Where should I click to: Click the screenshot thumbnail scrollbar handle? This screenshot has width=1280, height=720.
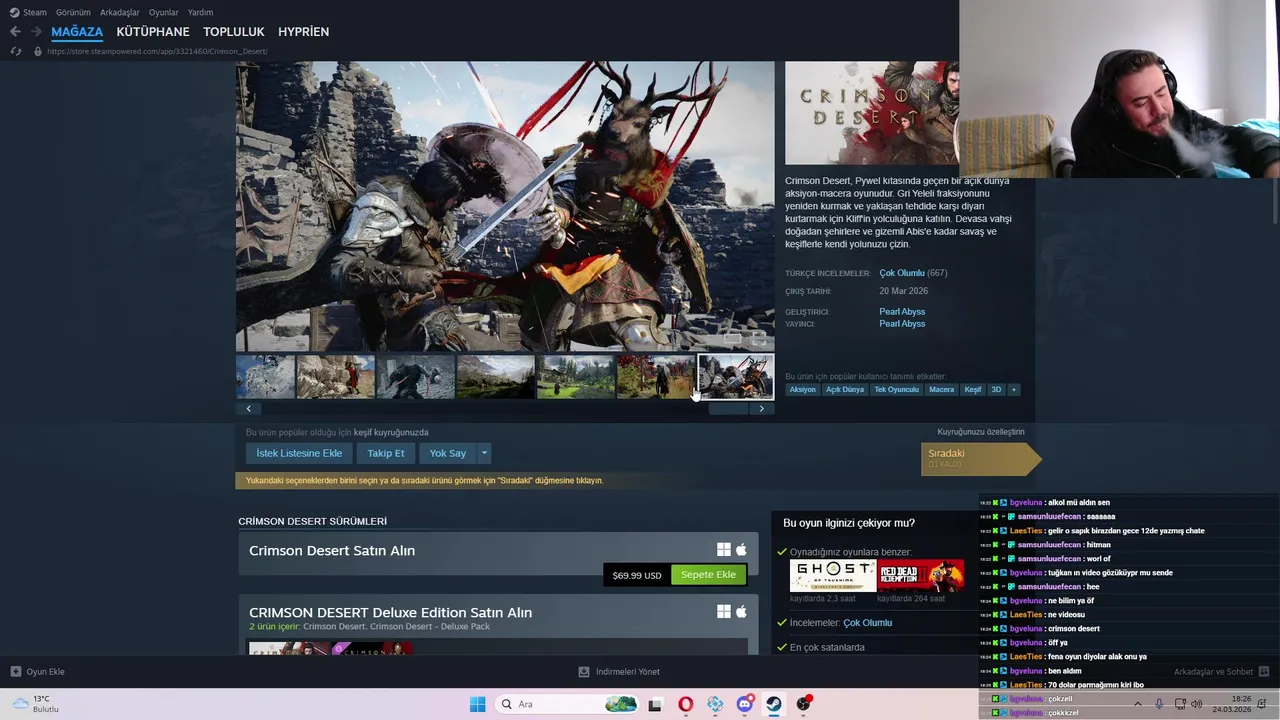728,408
